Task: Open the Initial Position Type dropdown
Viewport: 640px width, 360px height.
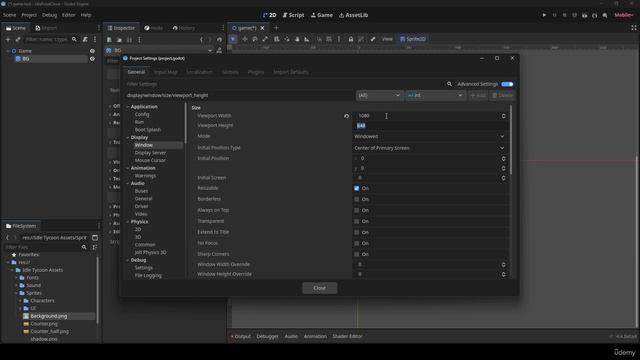Action: (x=430, y=148)
